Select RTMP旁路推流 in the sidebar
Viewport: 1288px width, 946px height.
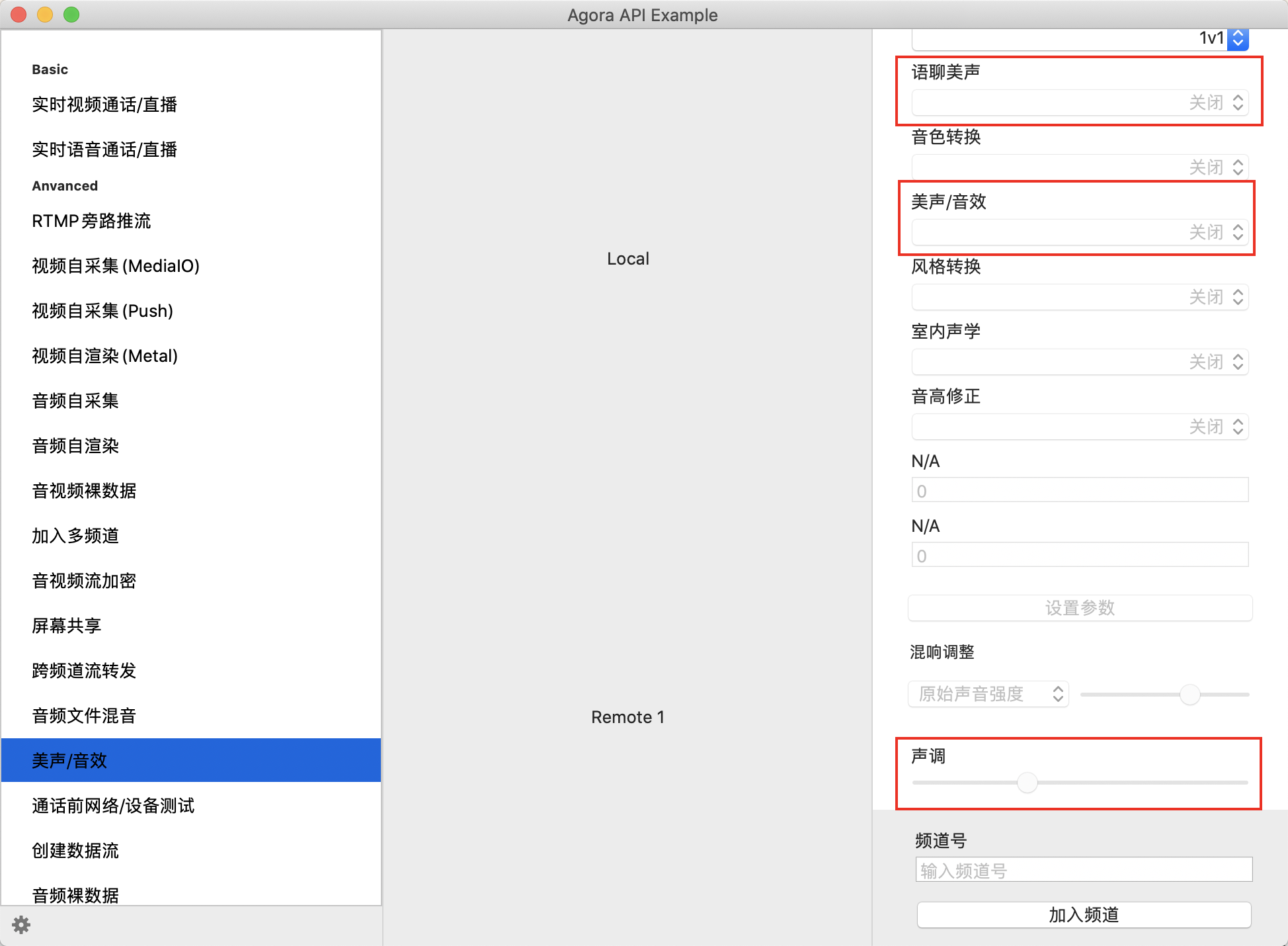91,221
